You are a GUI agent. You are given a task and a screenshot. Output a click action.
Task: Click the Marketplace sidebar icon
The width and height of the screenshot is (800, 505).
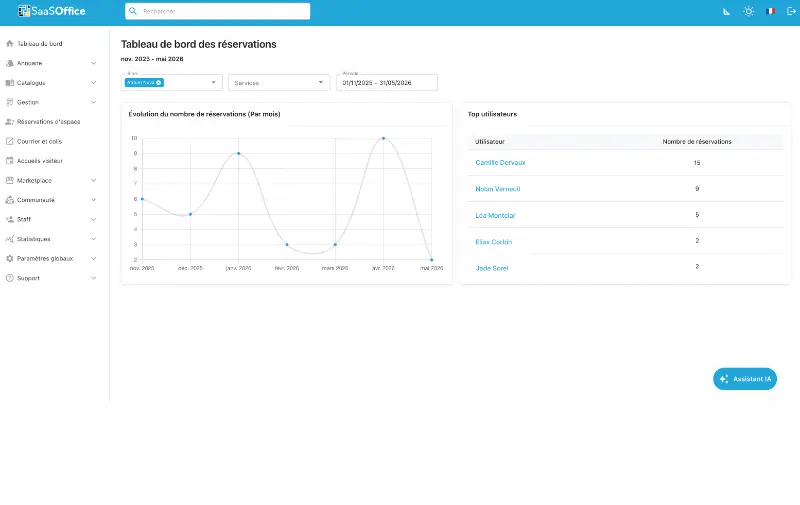coord(9,180)
